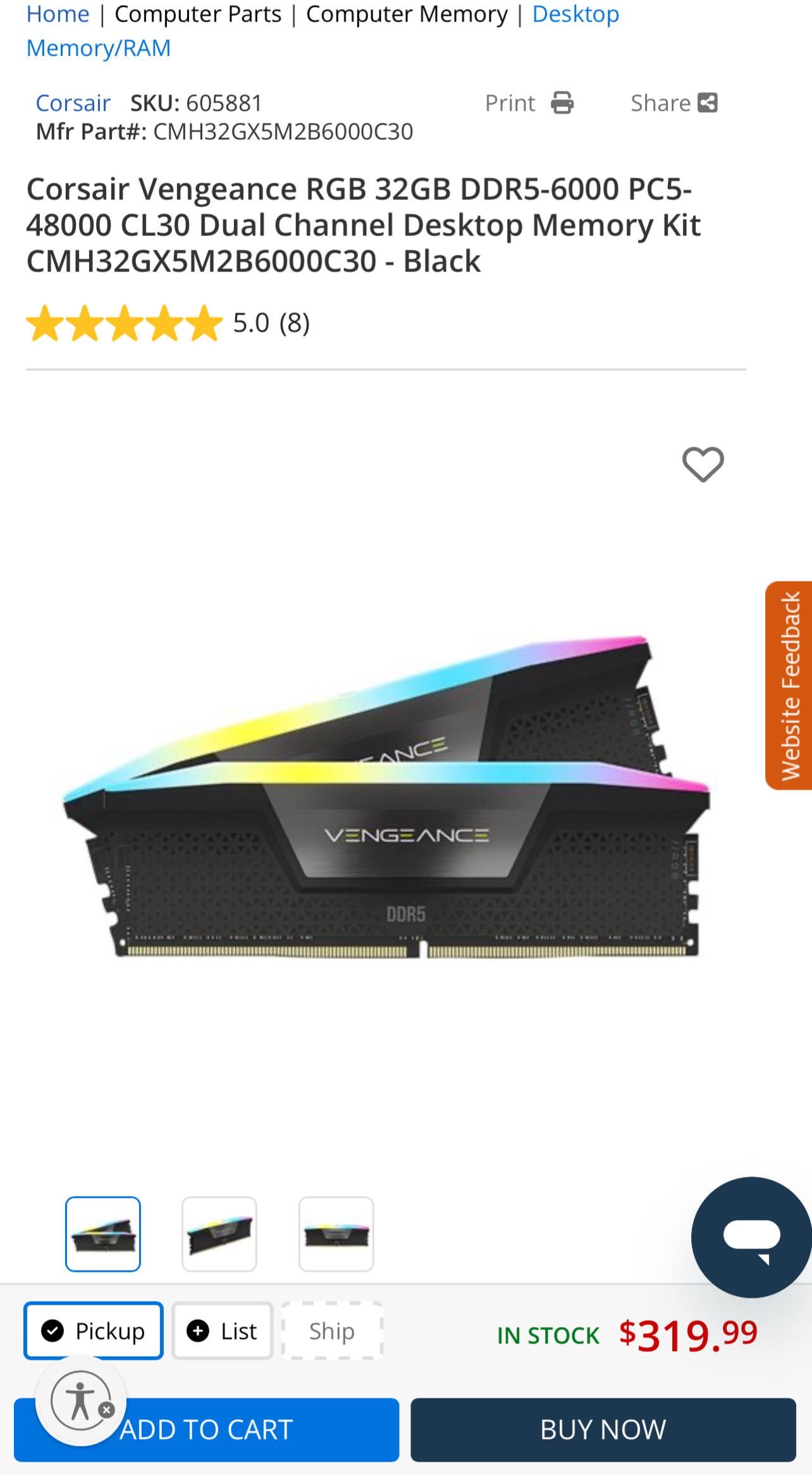This screenshot has width=812, height=1475.
Task: Open the Website Feedback side tab
Action: 789,685
